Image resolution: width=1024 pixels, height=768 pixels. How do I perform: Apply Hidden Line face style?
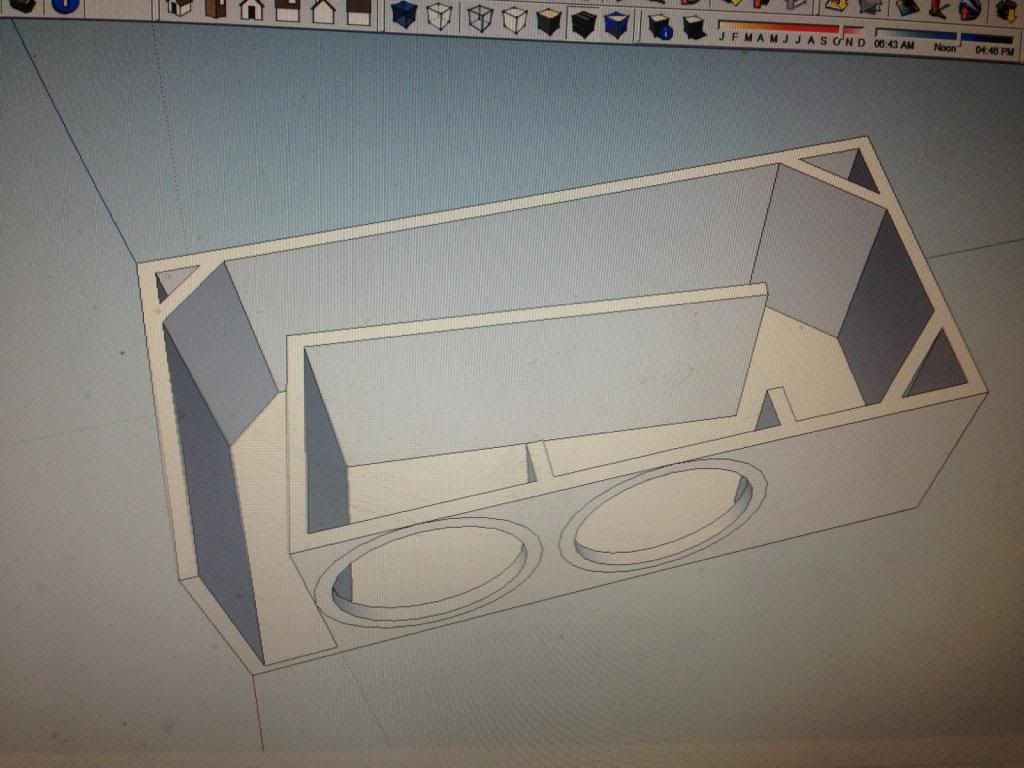514,19
